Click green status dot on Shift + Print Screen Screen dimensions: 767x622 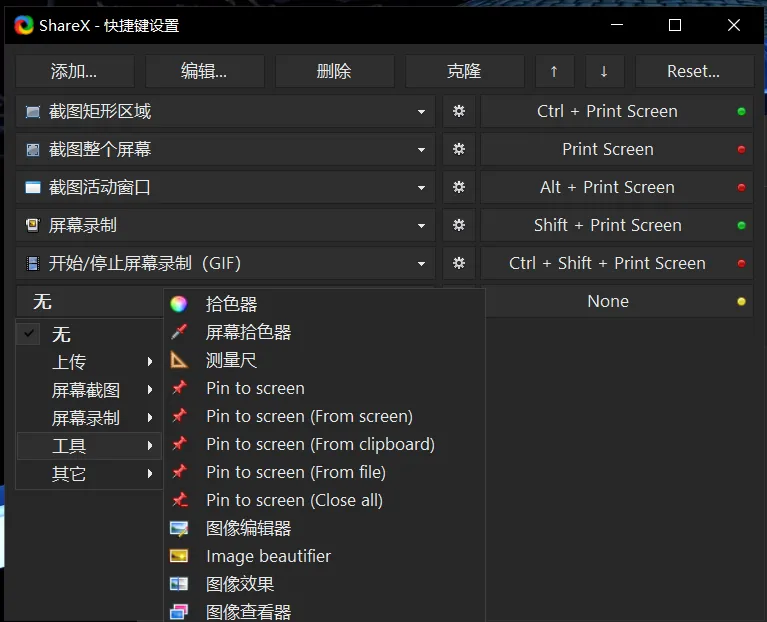pos(742,225)
